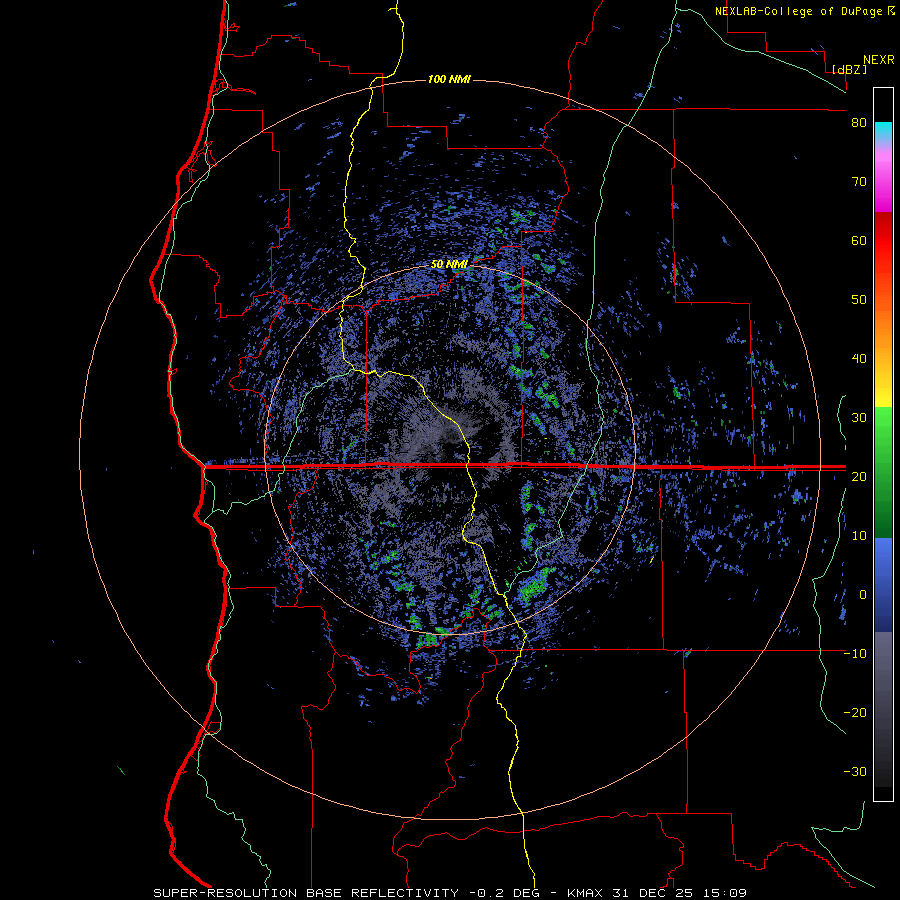The image size is (900, 900).
Task: Click the 30 dBZ value on the legend
Action: [859, 418]
